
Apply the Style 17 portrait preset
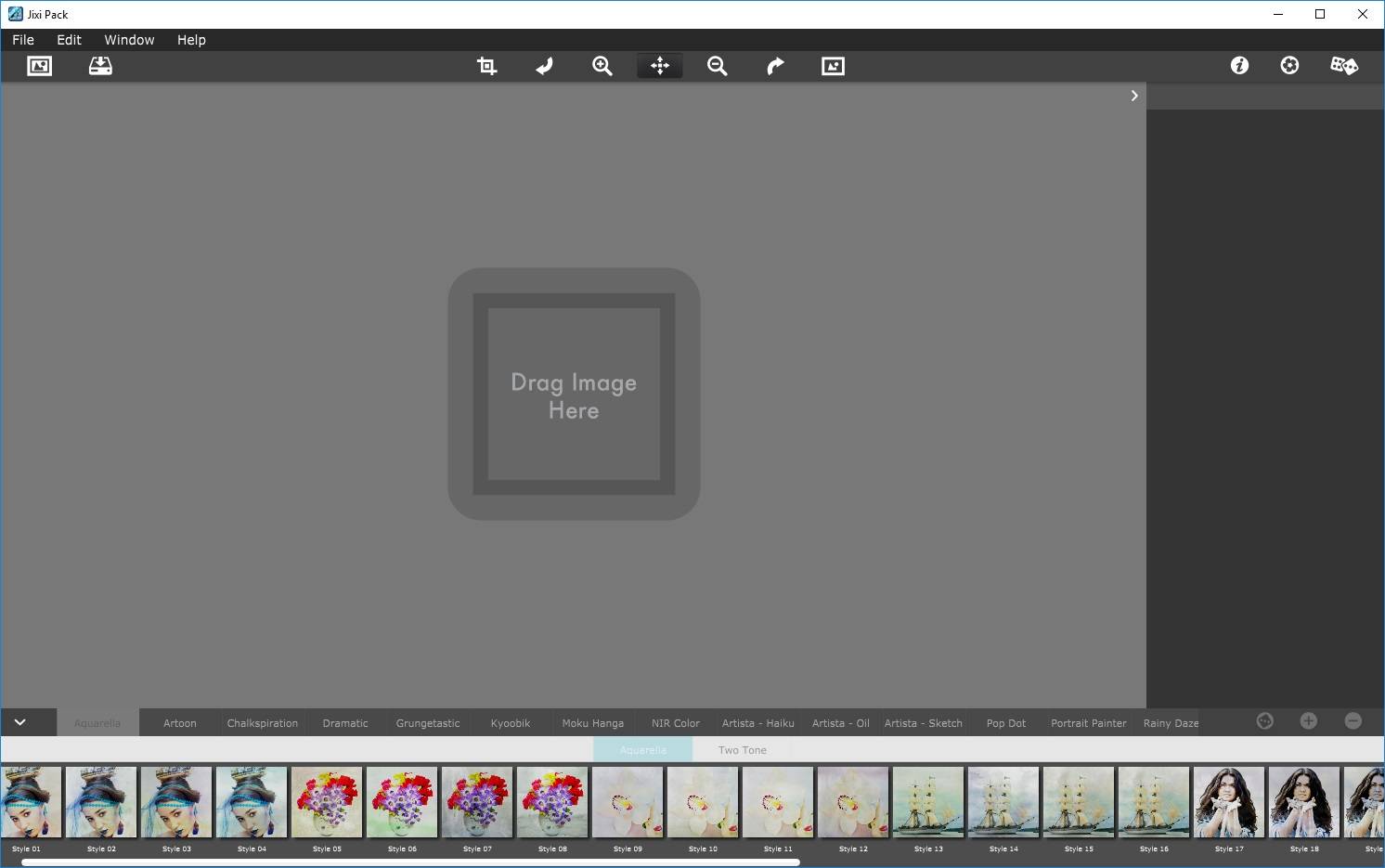[1229, 802]
